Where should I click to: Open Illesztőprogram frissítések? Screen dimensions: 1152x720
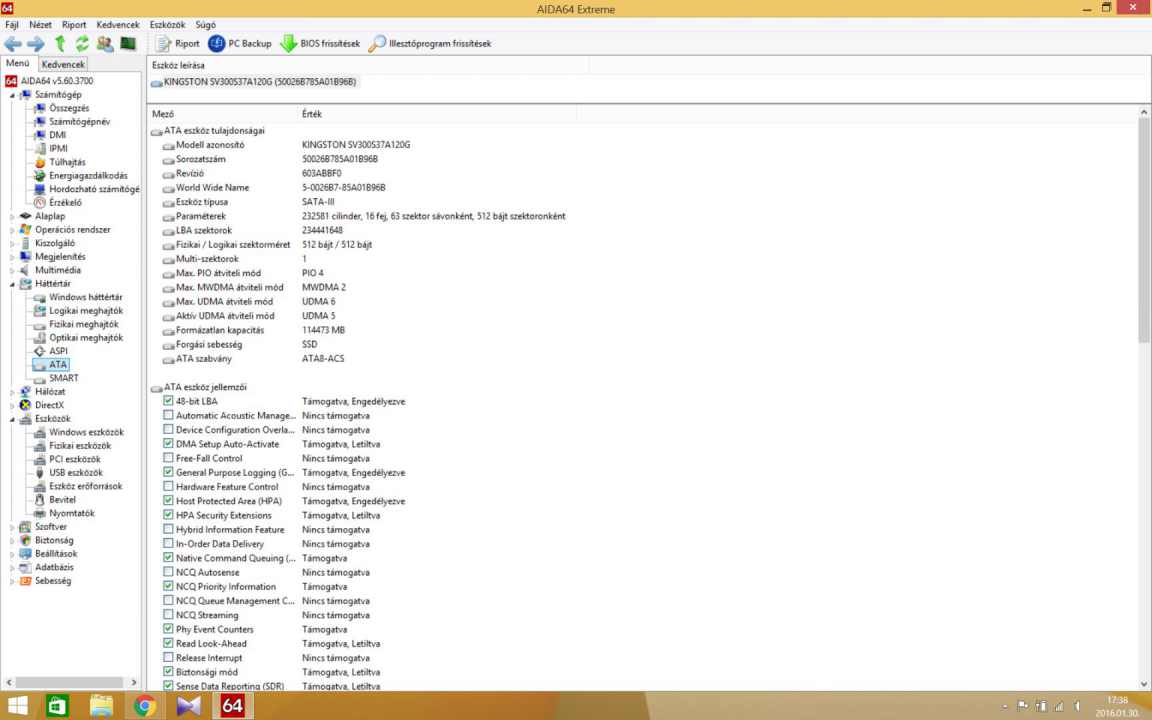pyautogui.click(x=430, y=44)
